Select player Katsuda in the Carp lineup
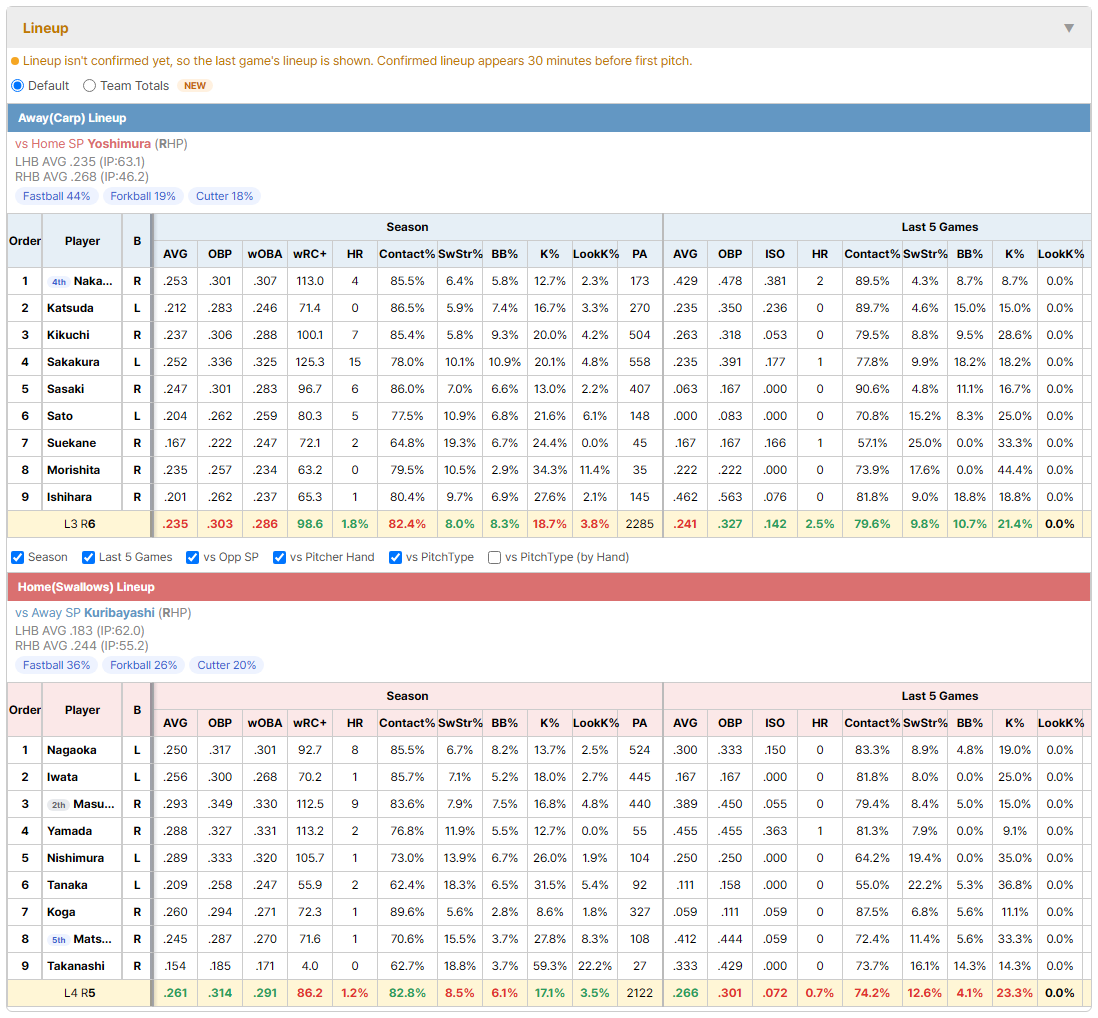The image size is (1098, 1018). coord(70,308)
